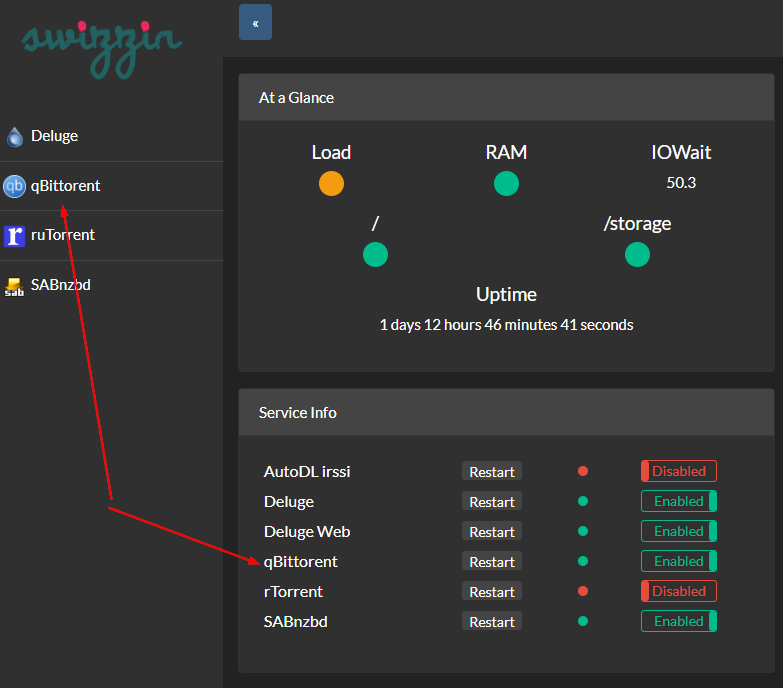This screenshot has width=783, height=688.
Task: Click the qBittorent service name in Service Info
Action: [301, 562]
